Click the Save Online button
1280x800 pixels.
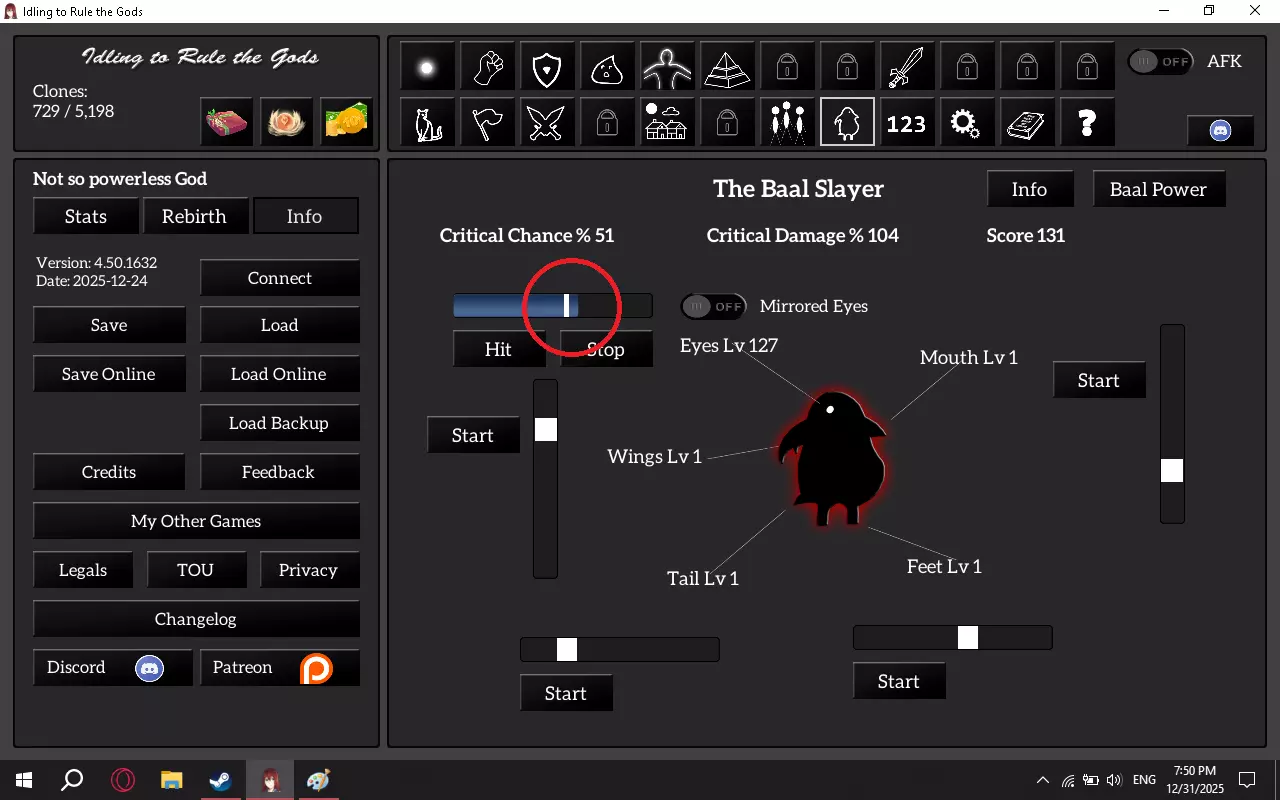[x=109, y=374]
